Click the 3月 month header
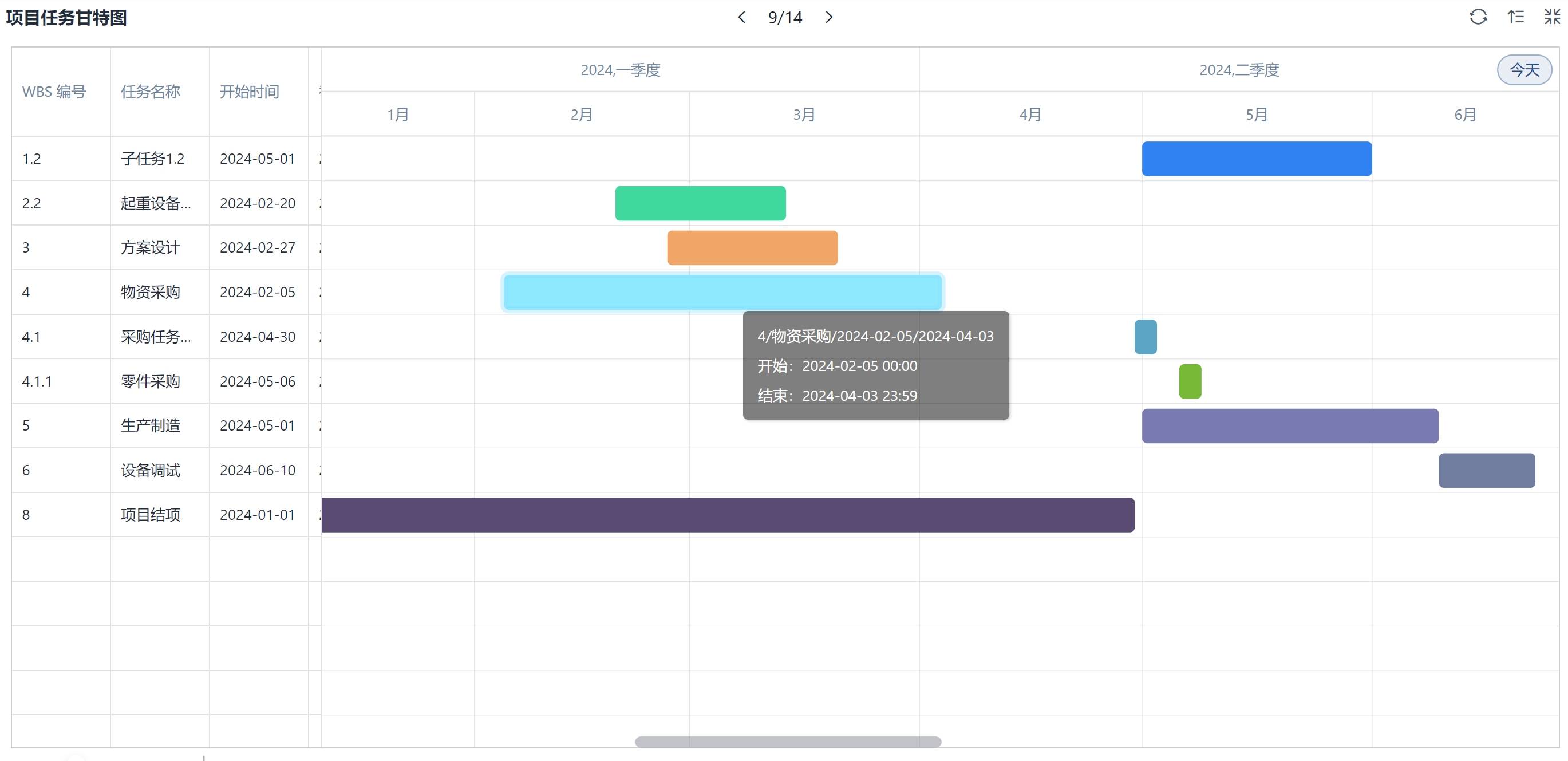Screen dimensions: 1568x761 coord(804,115)
